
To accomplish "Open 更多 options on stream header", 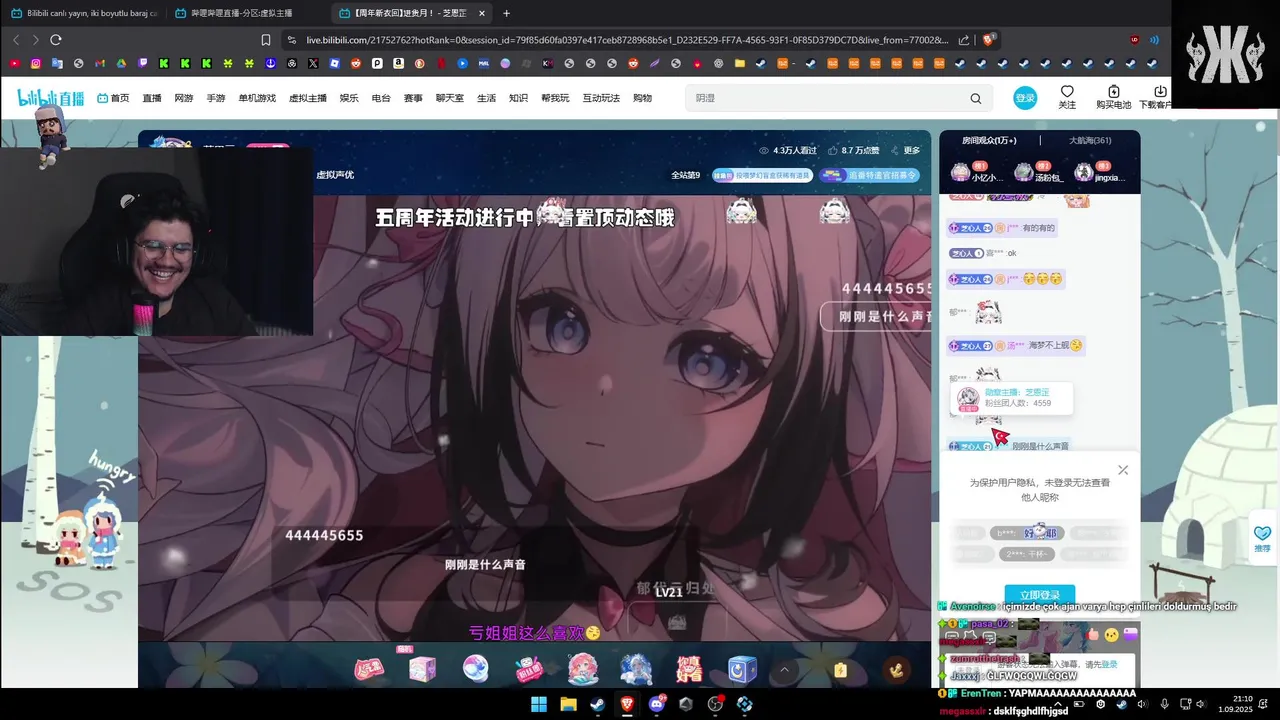I will (906, 150).
